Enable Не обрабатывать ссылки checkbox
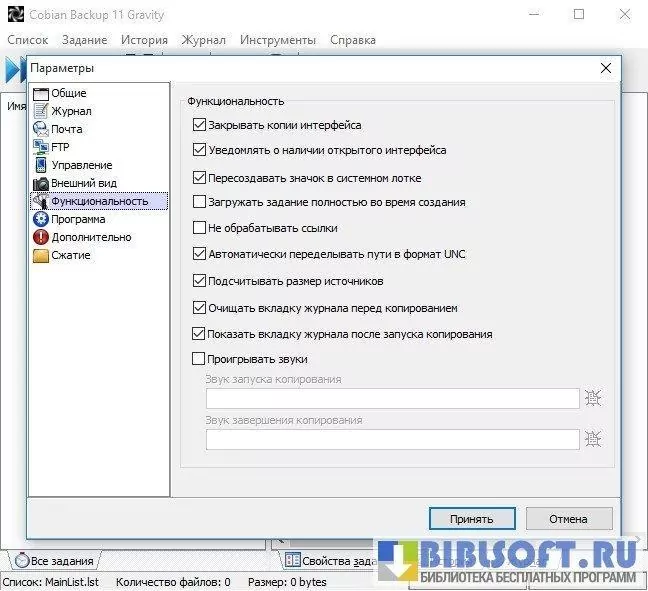648x591 pixels. (198, 228)
